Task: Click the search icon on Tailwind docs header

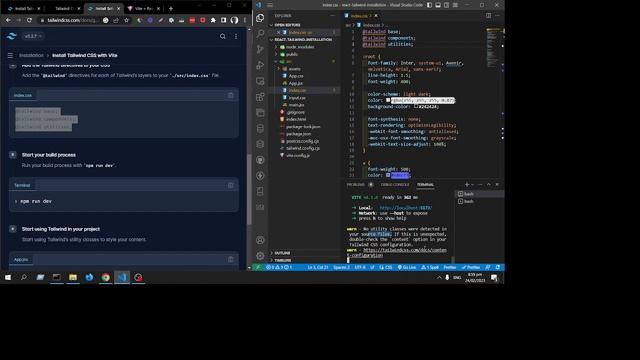Action: (x=223, y=36)
